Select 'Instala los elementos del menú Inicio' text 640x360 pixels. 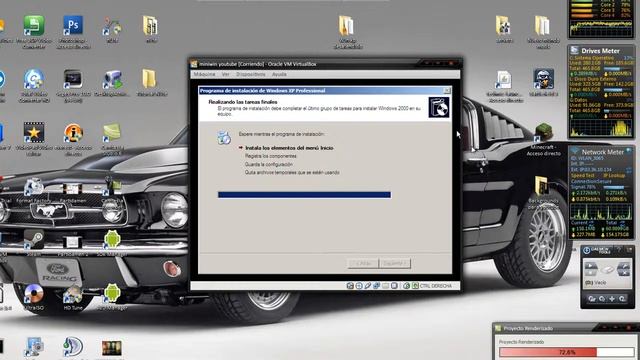click(289, 148)
